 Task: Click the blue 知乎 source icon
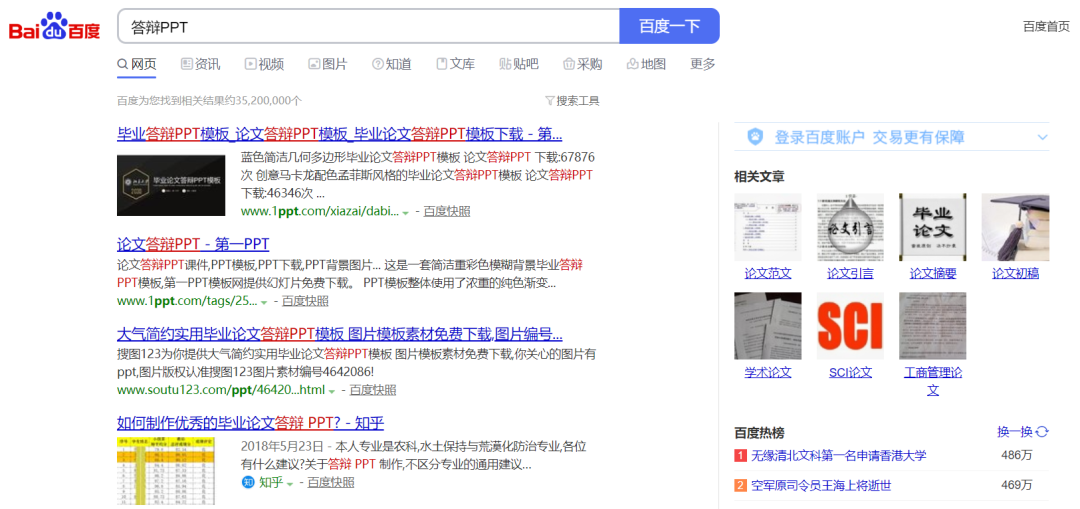pos(248,482)
